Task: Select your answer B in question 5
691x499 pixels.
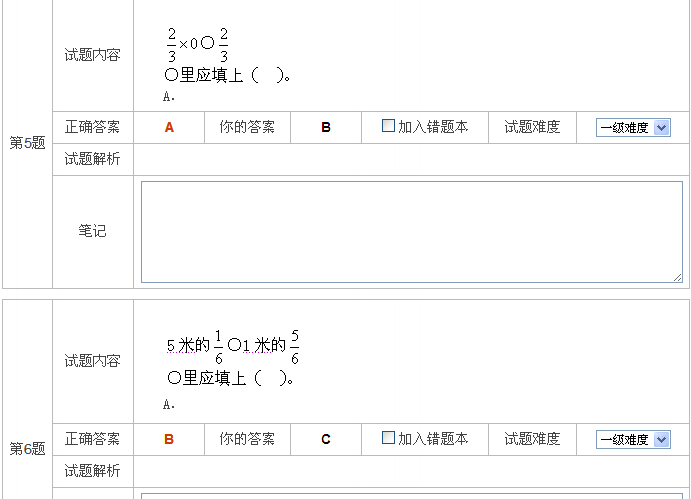Action: click(326, 128)
